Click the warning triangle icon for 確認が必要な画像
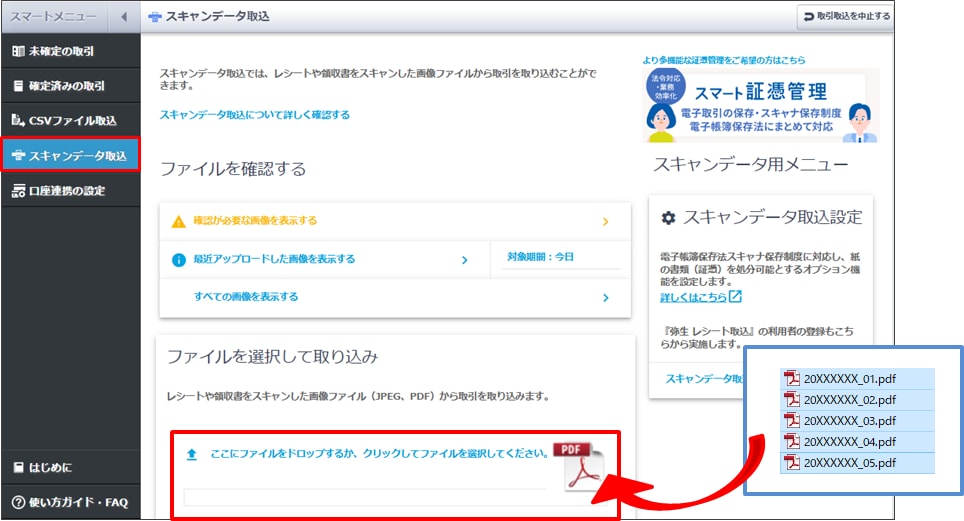 coord(179,221)
